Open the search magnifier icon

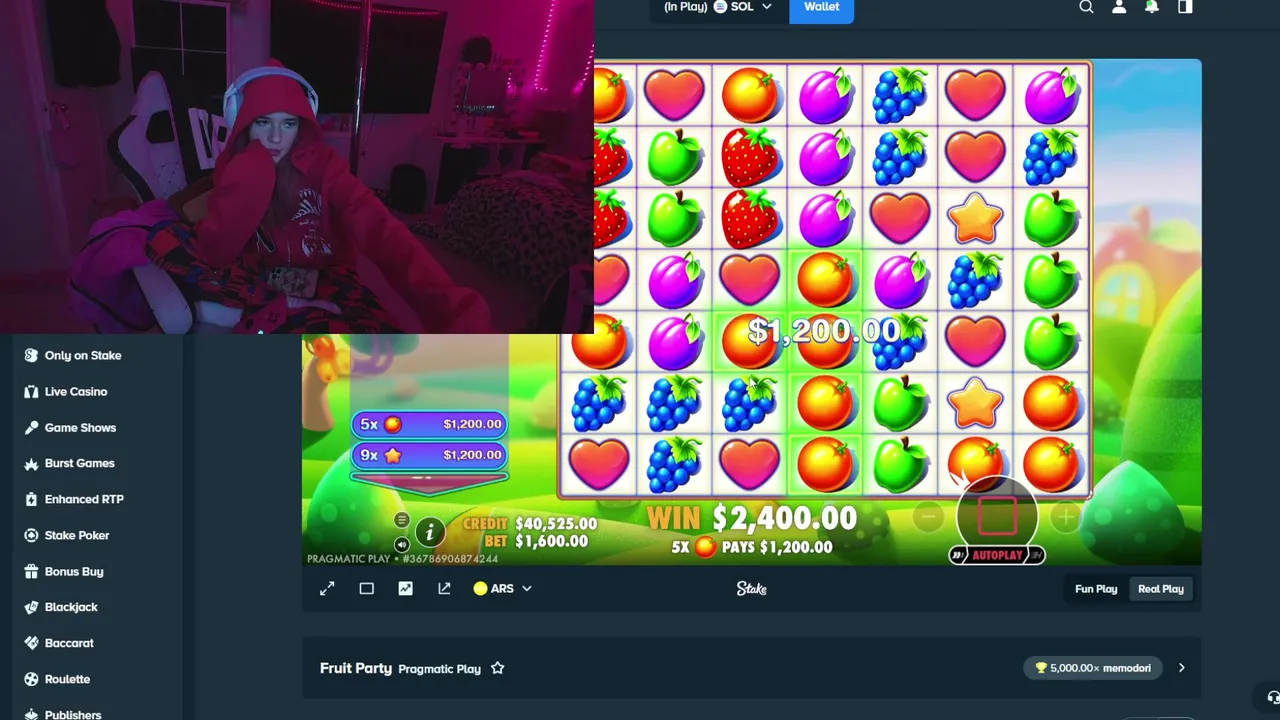coord(1086,7)
